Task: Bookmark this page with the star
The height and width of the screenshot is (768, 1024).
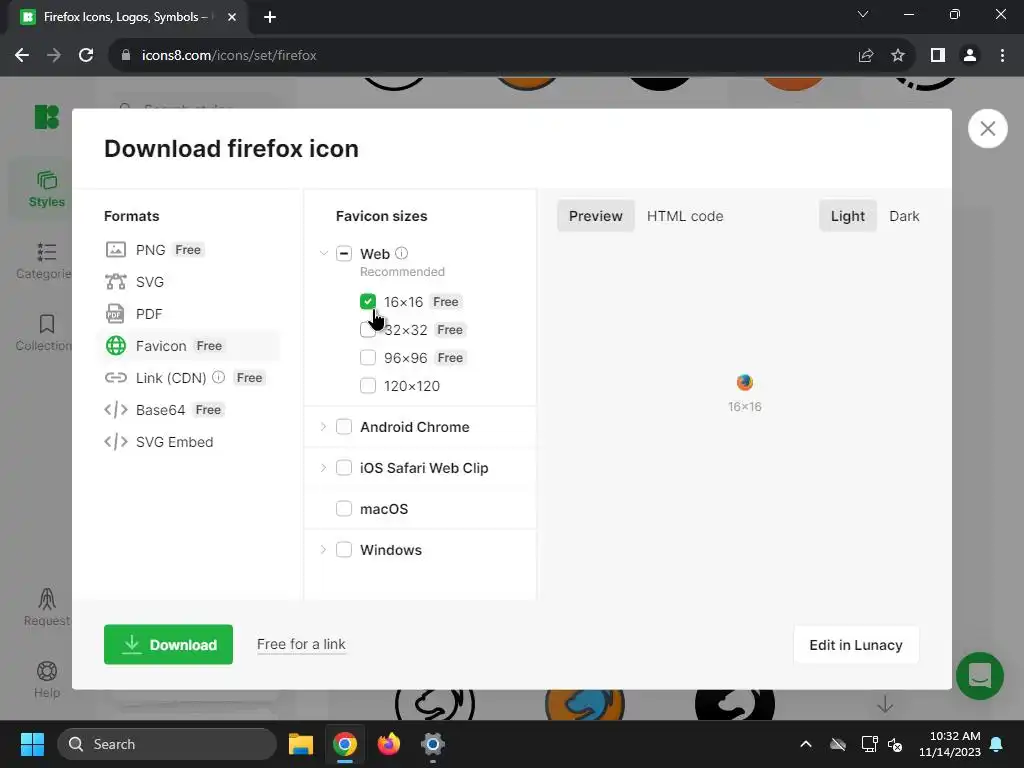Action: point(898,56)
